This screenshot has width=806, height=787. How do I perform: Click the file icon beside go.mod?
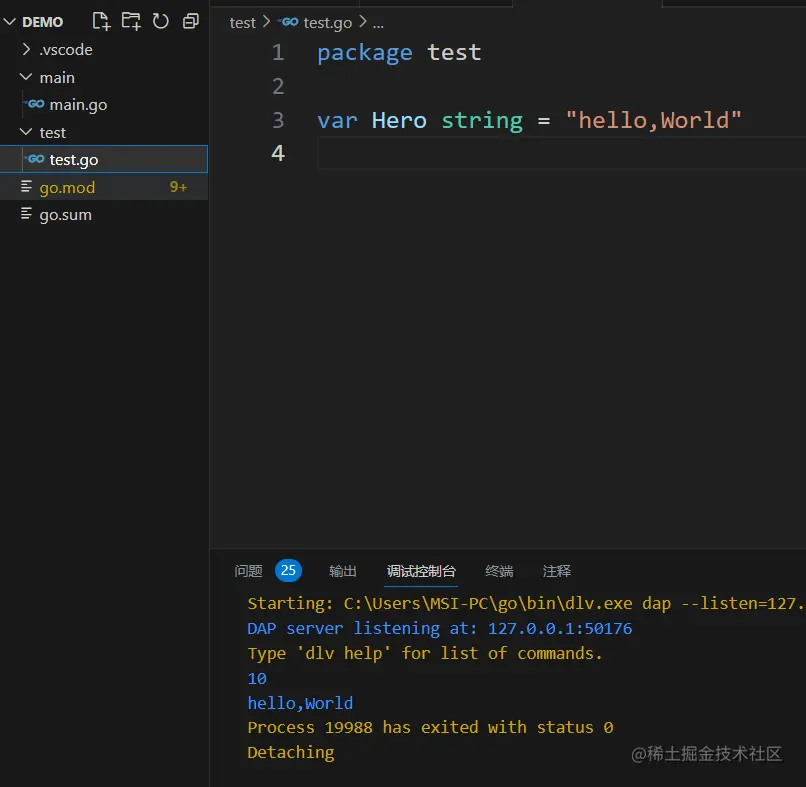(26, 187)
